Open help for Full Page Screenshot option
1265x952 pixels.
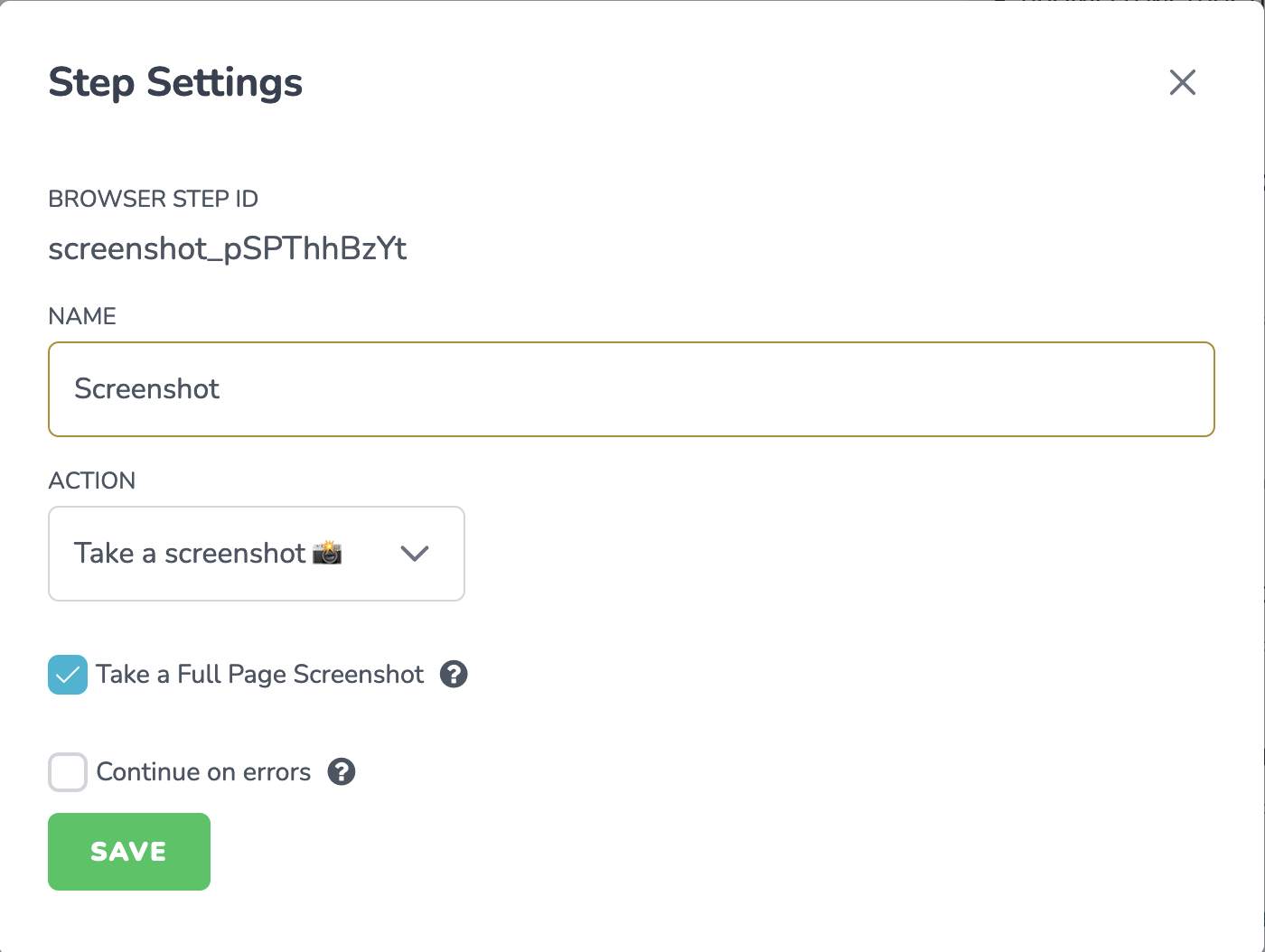tap(454, 674)
